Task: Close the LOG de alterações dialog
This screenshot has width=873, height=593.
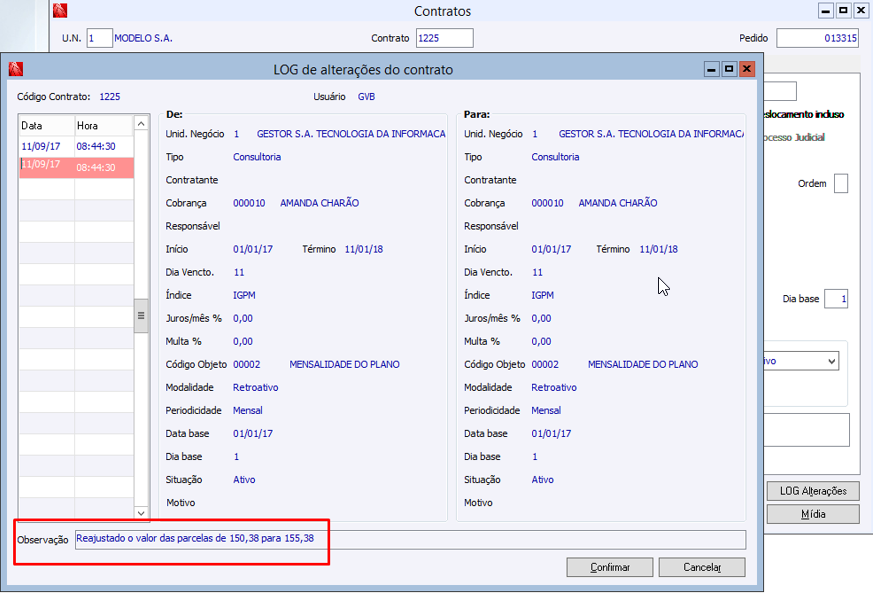Action: tap(747, 69)
